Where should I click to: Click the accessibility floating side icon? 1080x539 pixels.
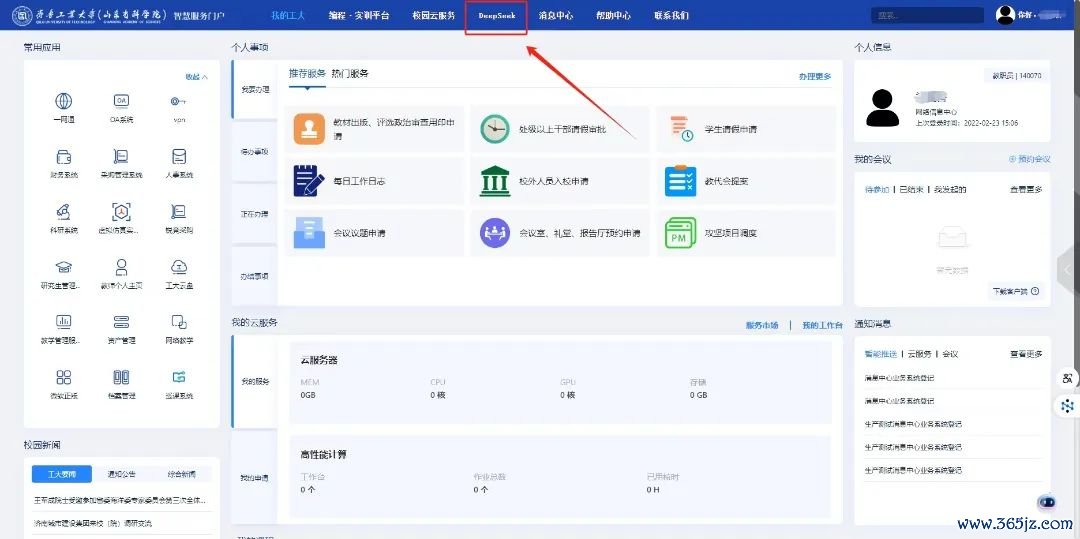pyautogui.click(x=1068, y=378)
